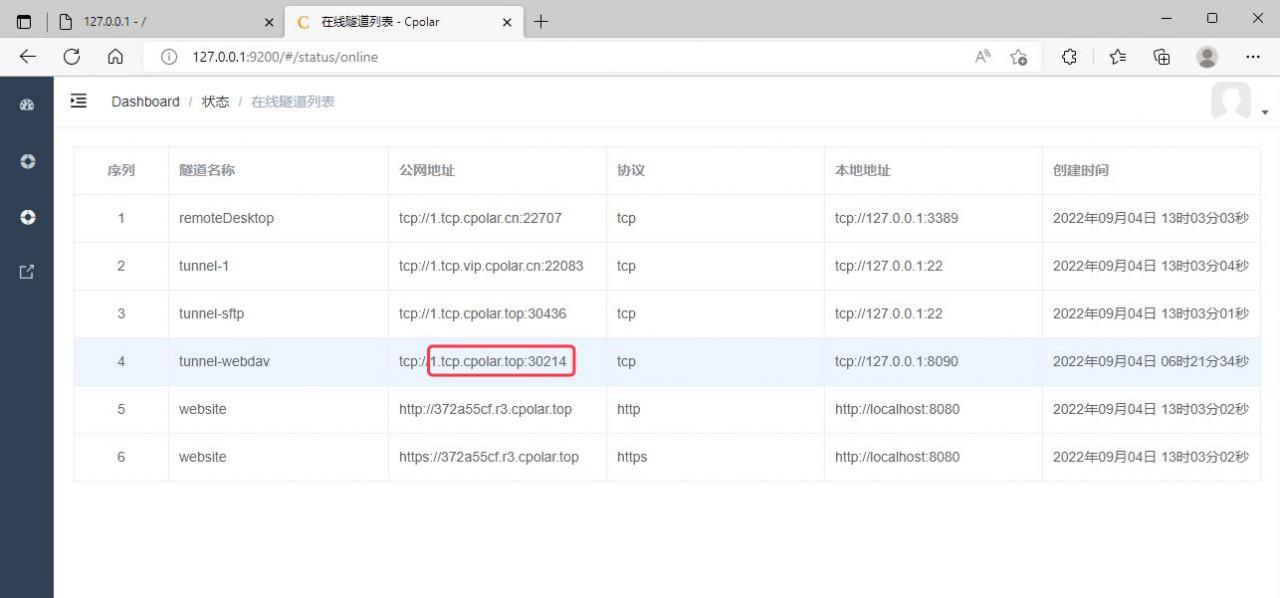Reload the page with refresh icon
Screen dimensions: 1280x598
[71, 57]
